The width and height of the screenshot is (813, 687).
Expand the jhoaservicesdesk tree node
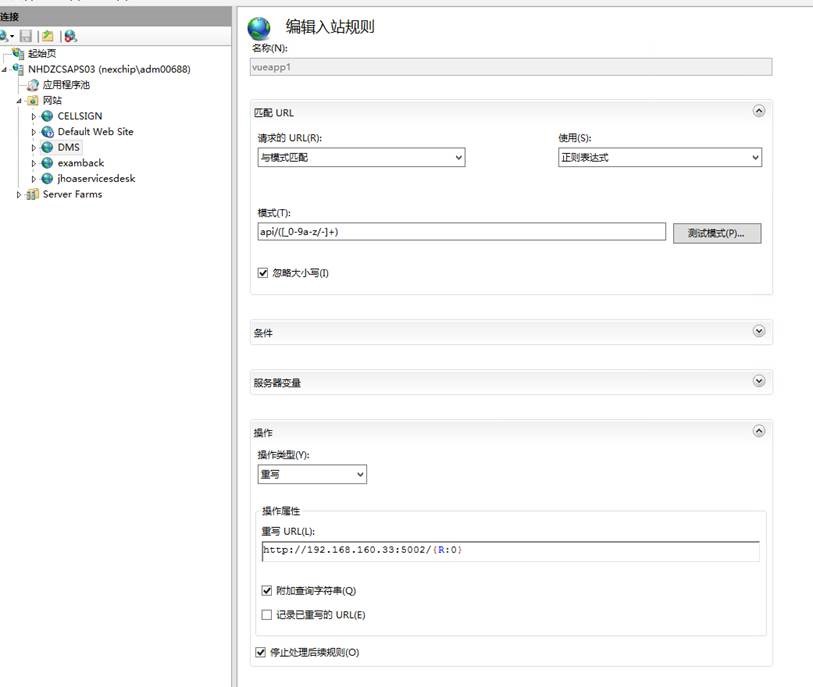pyautogui.click(x=34, y=179)
